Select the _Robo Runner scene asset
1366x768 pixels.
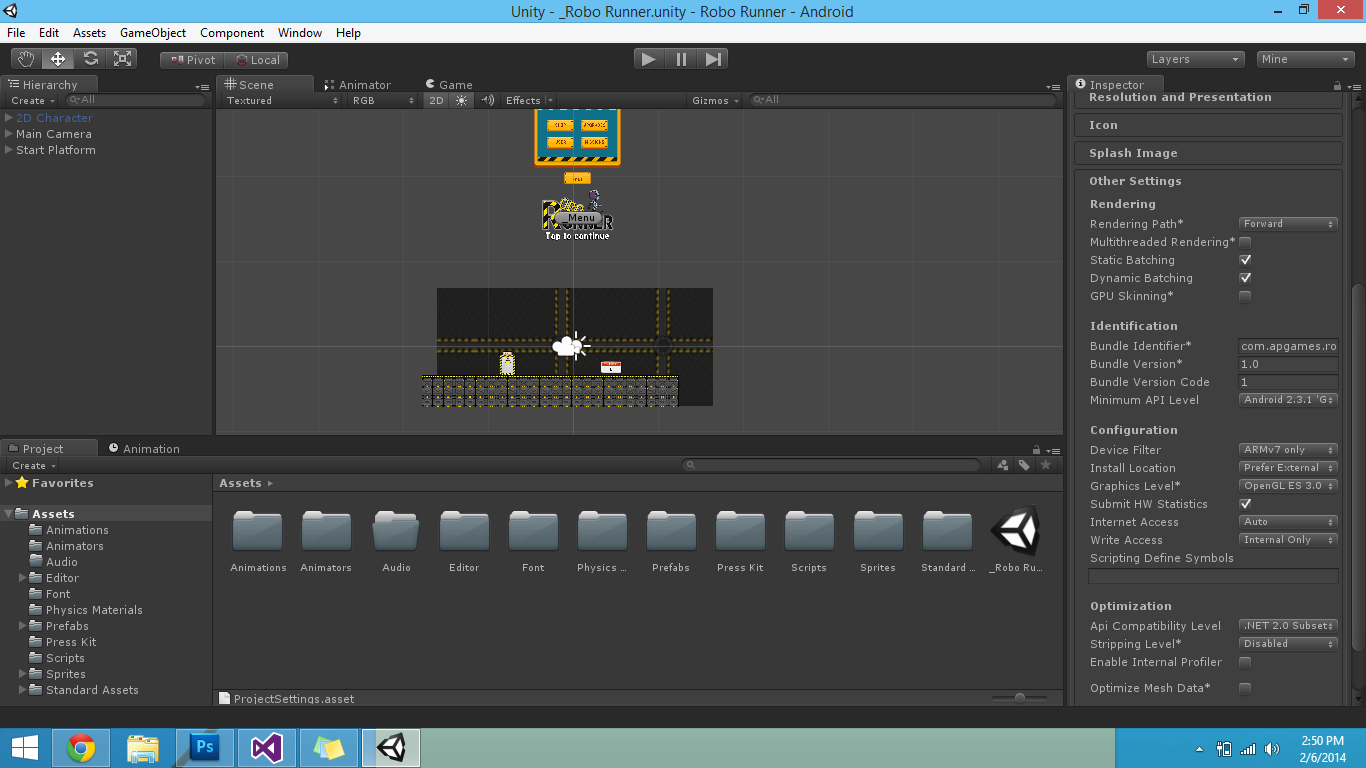pyautogui.click(x=1016, y=541)
